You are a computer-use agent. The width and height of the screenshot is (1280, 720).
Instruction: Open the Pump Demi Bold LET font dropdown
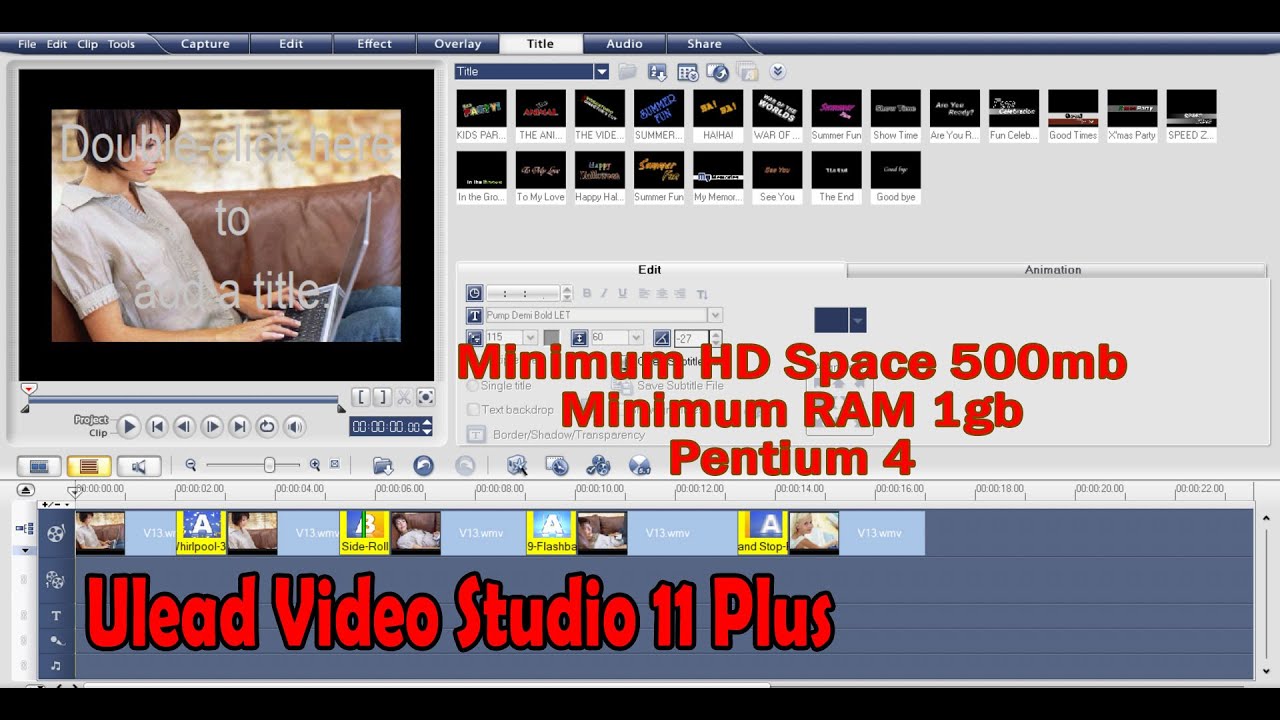[x=715, y=315]
